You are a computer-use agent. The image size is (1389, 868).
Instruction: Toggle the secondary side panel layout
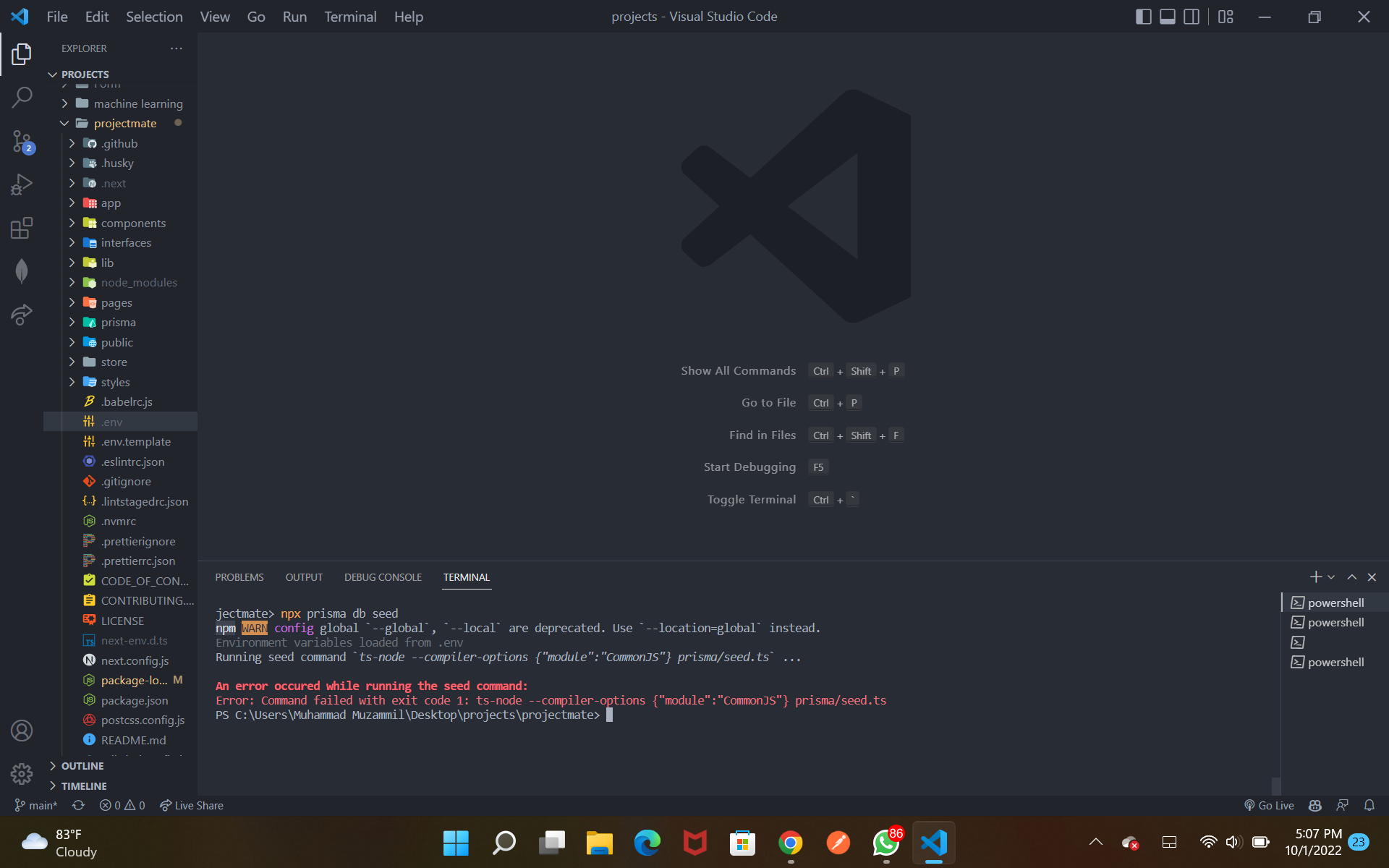click(1192, 16)
